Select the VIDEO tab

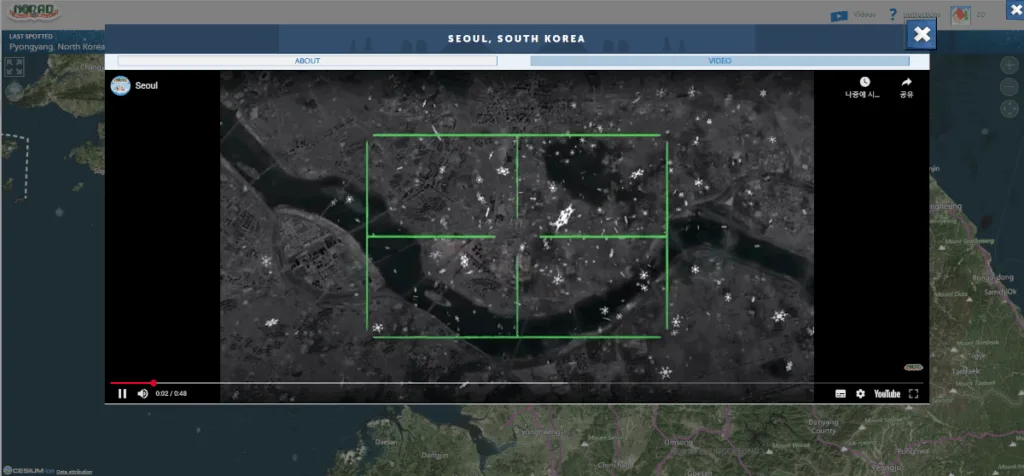pyautogui.click(x=719, y=61)
